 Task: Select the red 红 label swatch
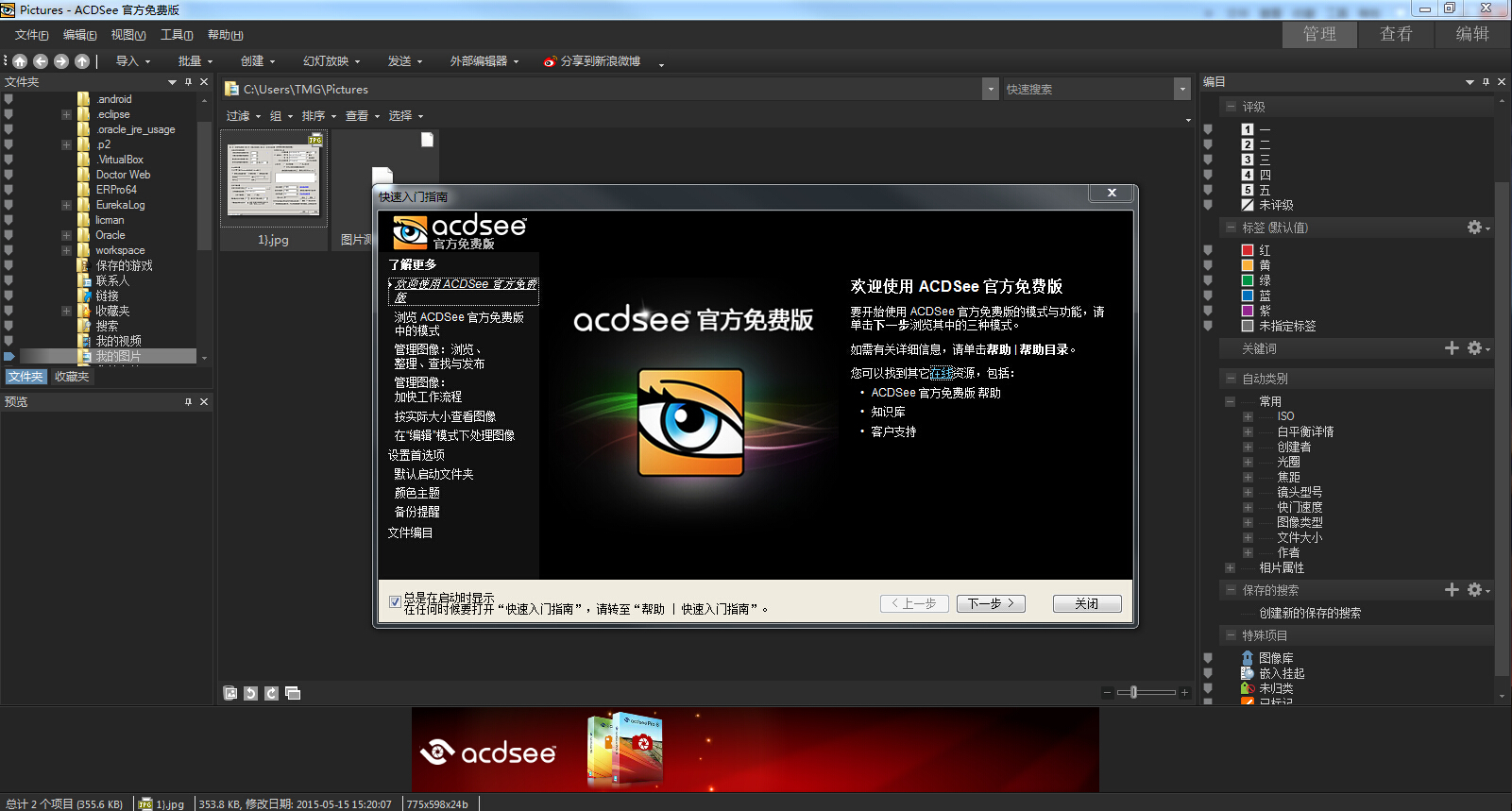click(1248, 250)
